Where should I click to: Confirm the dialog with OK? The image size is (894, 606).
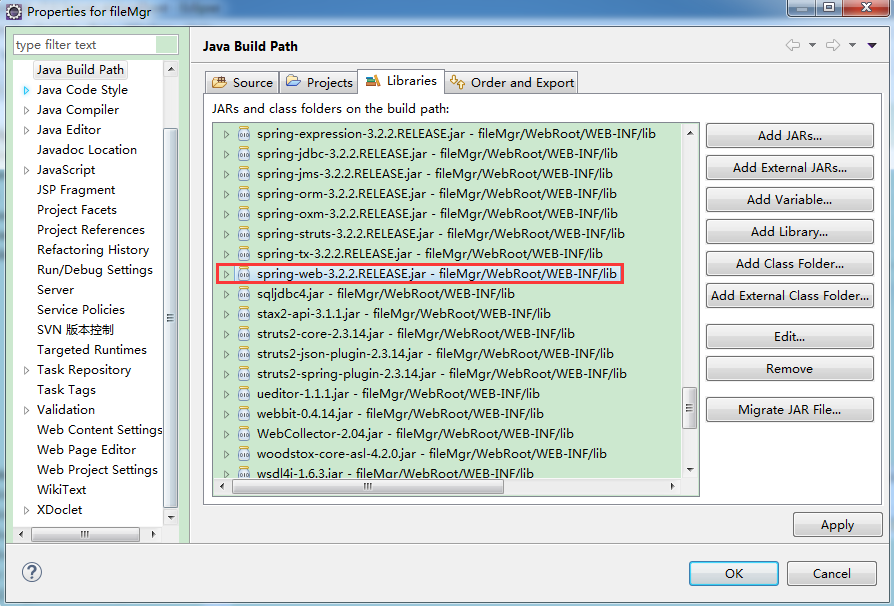(x=734, y=574)
